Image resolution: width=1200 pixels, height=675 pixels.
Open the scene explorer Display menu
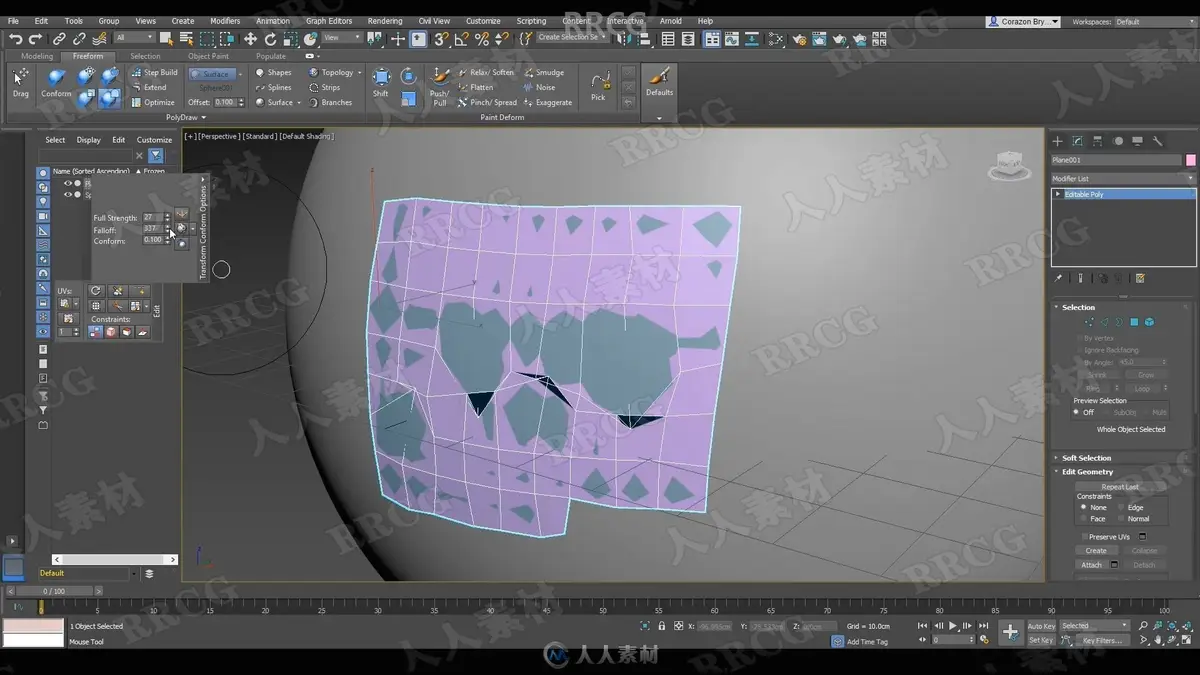pyautogui.click(x=88, y=140)
